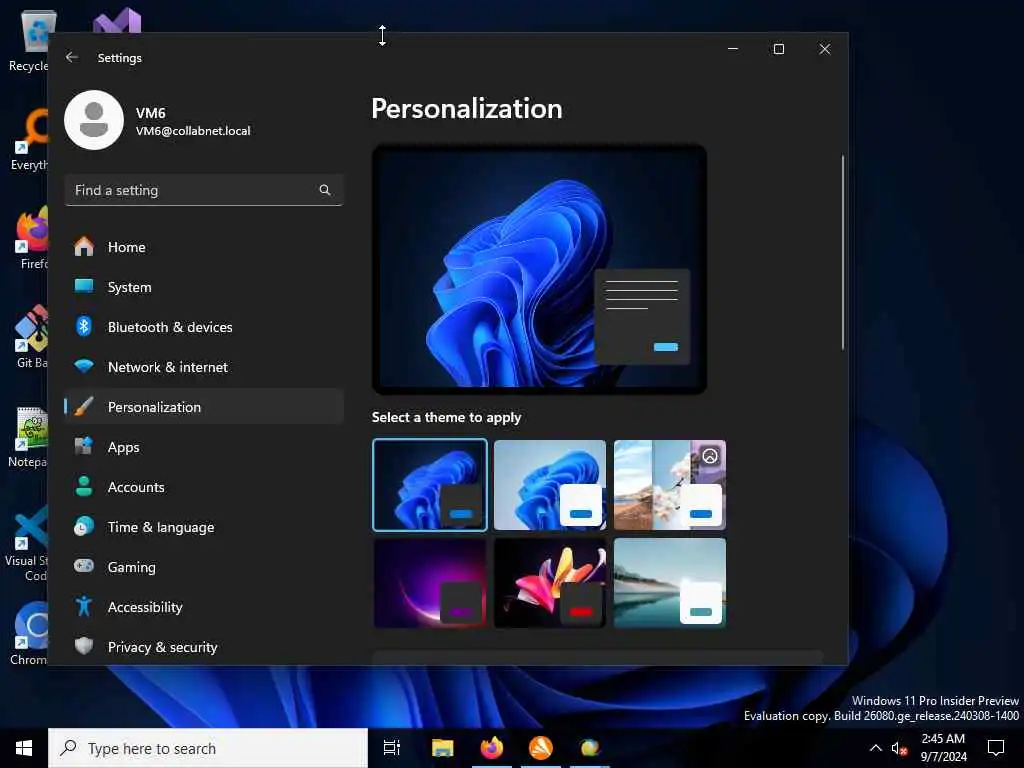Select the Chrome desktop shortcut
1024x768 pixels.
(28, 633)
